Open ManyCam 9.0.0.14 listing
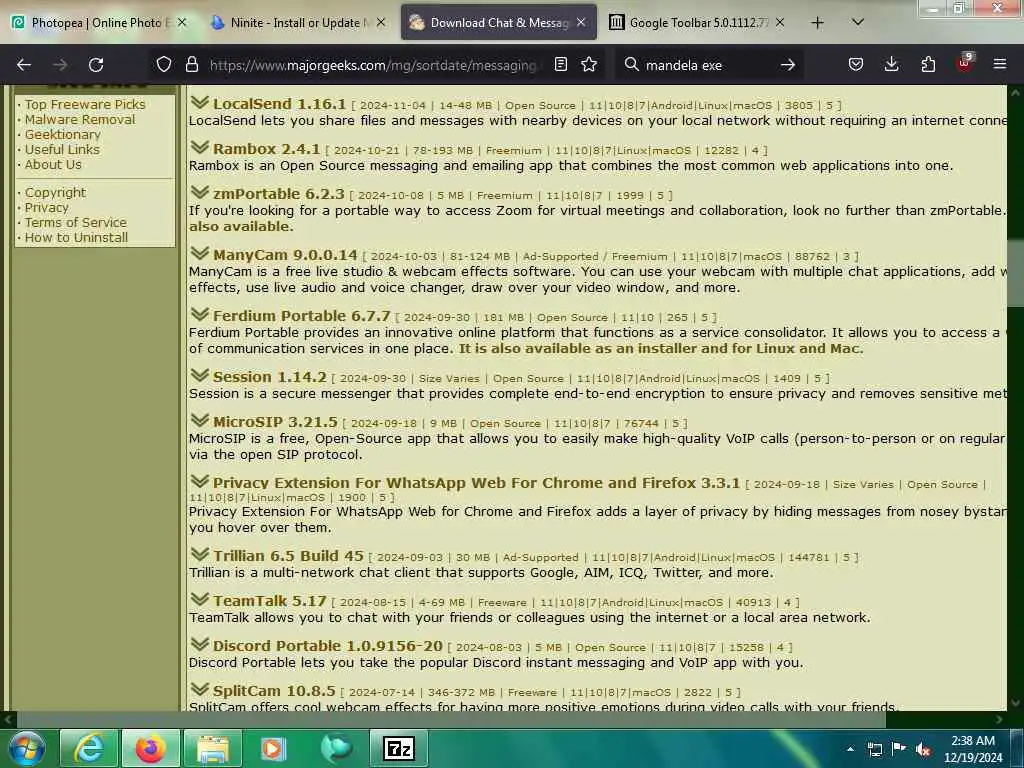 [285, 255]
